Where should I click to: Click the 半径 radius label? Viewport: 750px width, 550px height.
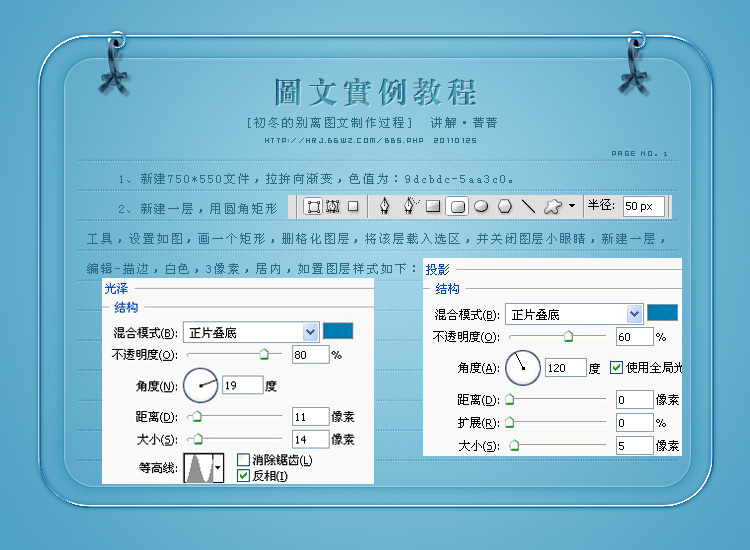click(601, 205)
